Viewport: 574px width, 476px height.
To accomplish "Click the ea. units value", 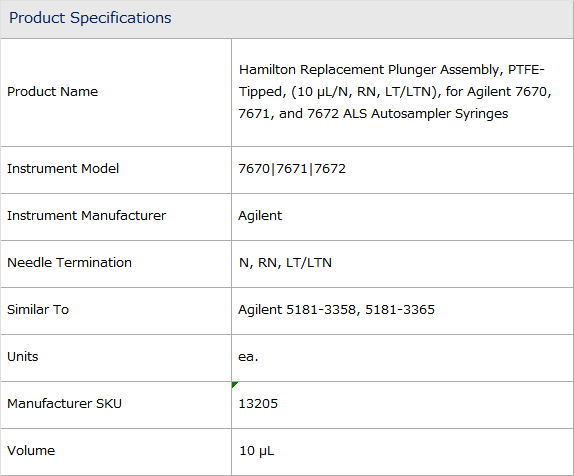I will point(248,357).
